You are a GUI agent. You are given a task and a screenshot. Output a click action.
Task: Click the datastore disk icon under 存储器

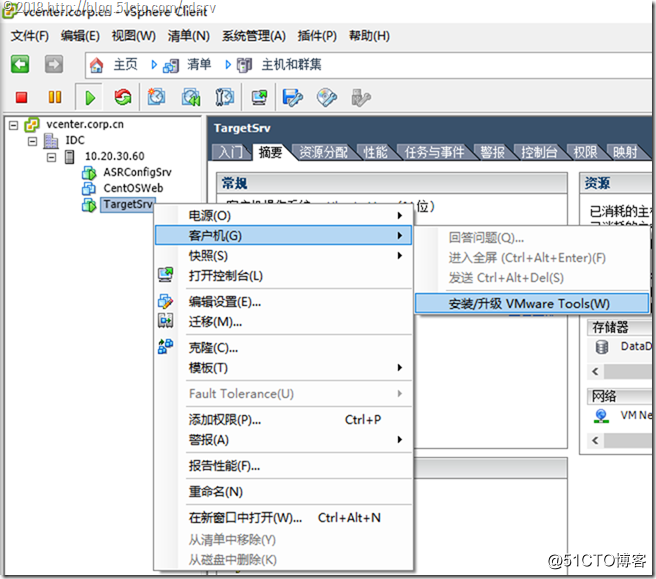pyautogui.click(x=602, y=347)
